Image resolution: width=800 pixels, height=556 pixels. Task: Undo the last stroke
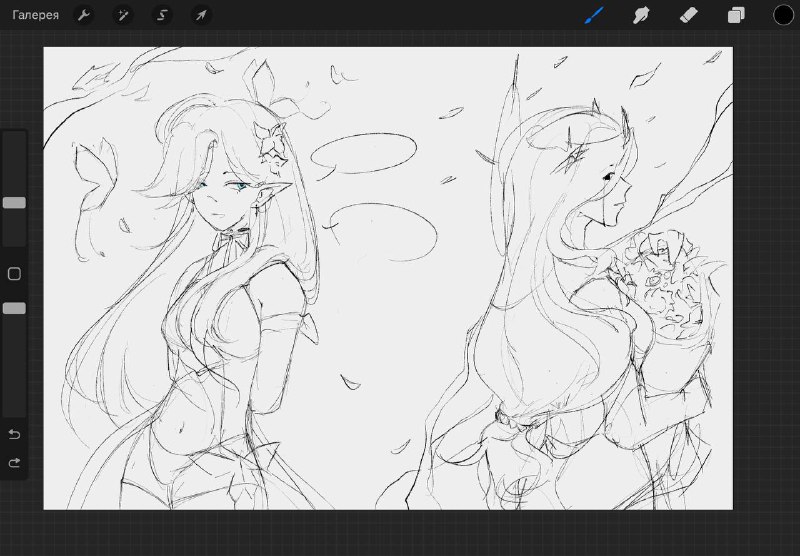pos(14,434)
